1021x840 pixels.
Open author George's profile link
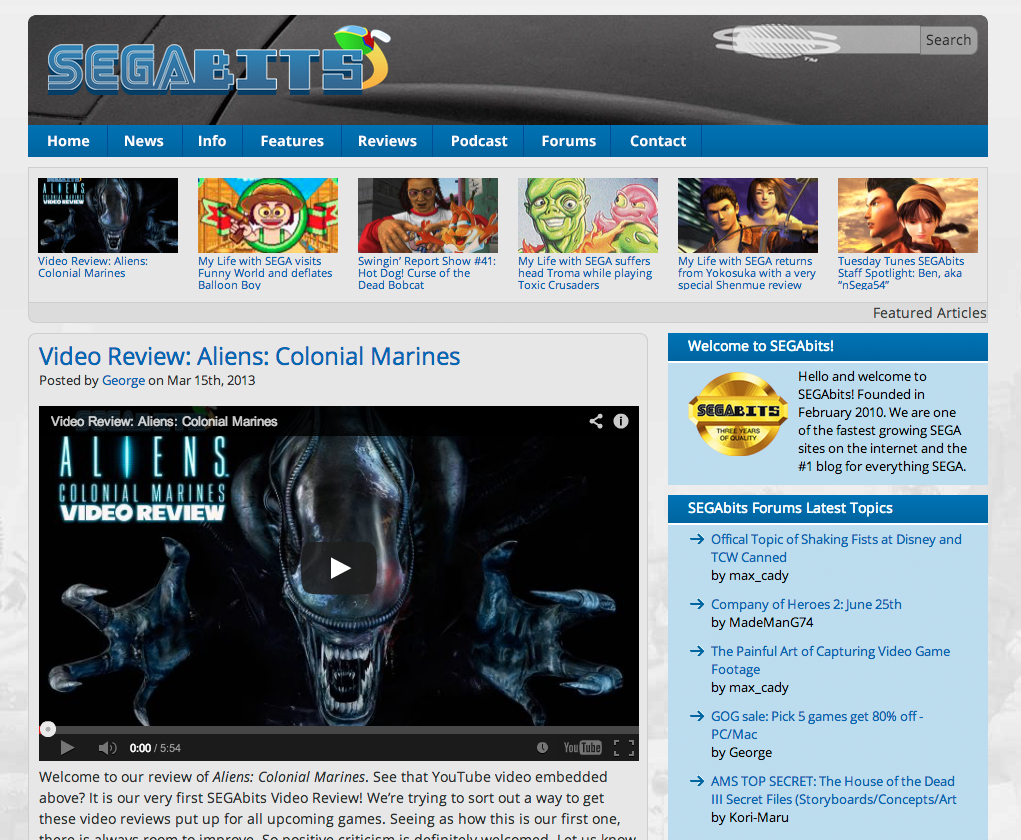point(123,380)
